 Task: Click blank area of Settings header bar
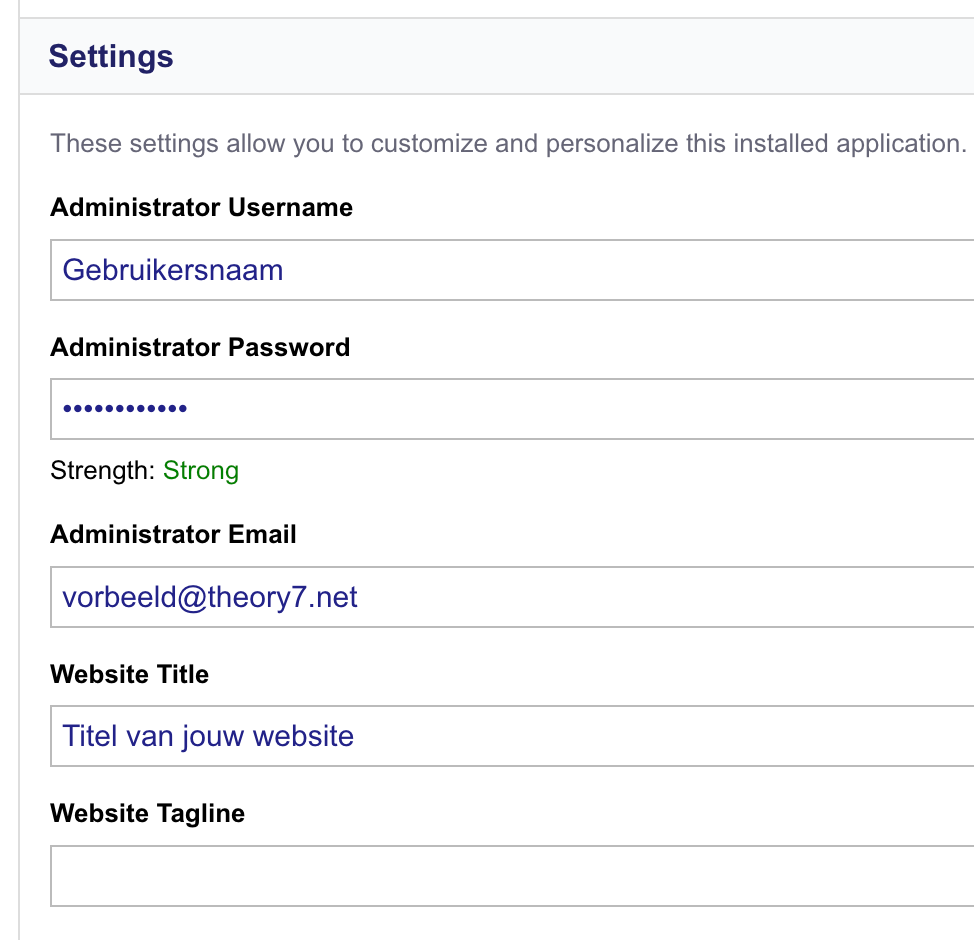point(600,56)
